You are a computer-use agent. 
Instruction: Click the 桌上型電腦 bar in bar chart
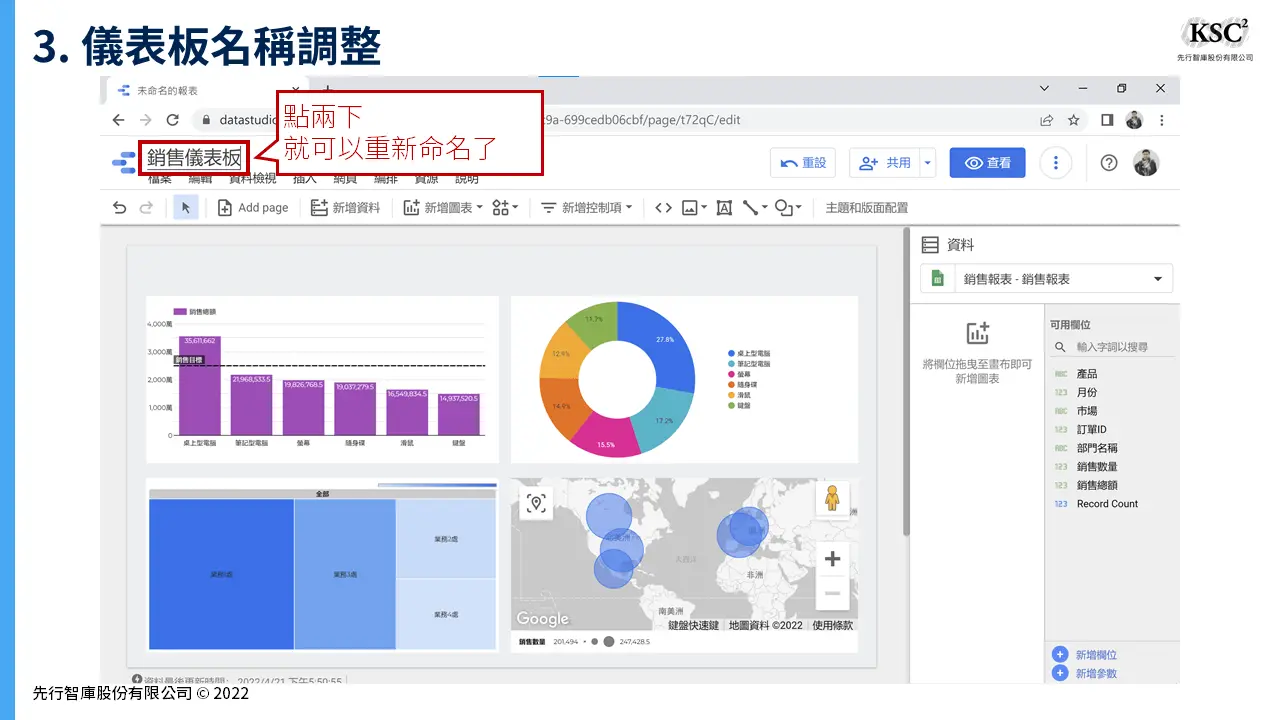(200, 385)
